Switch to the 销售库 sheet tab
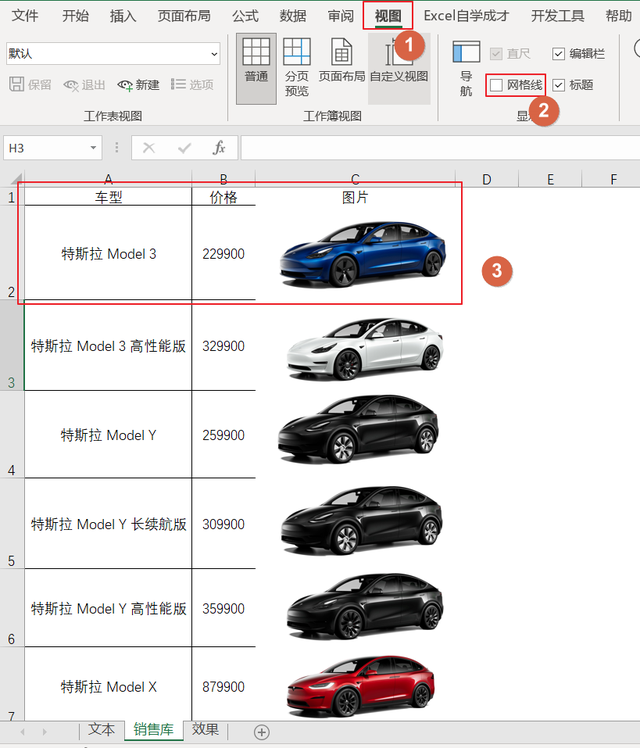The height and width of the screenshot is (748, 640). coord(154,730)
